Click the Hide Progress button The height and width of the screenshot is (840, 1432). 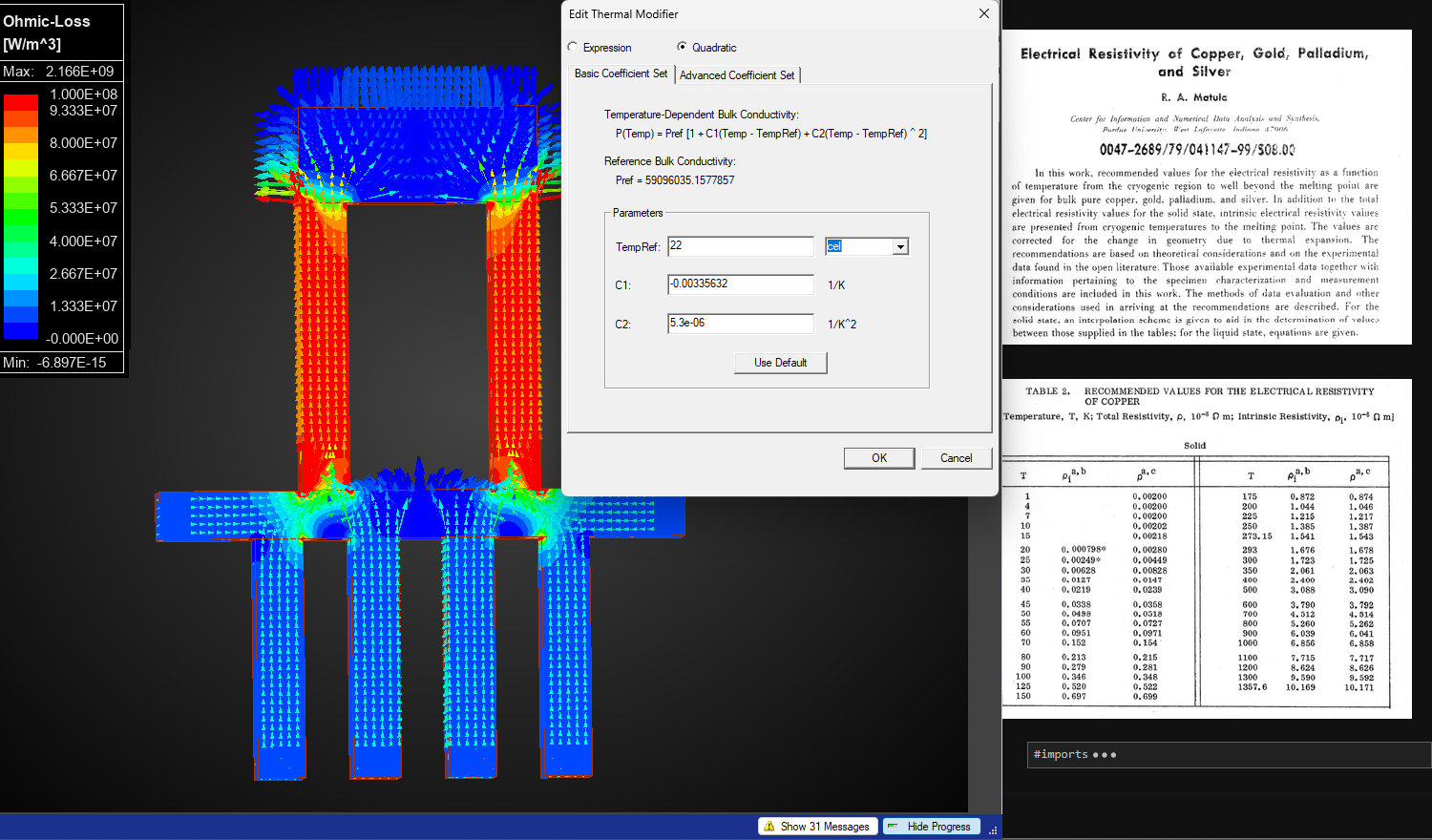click(x=930, y=827)
